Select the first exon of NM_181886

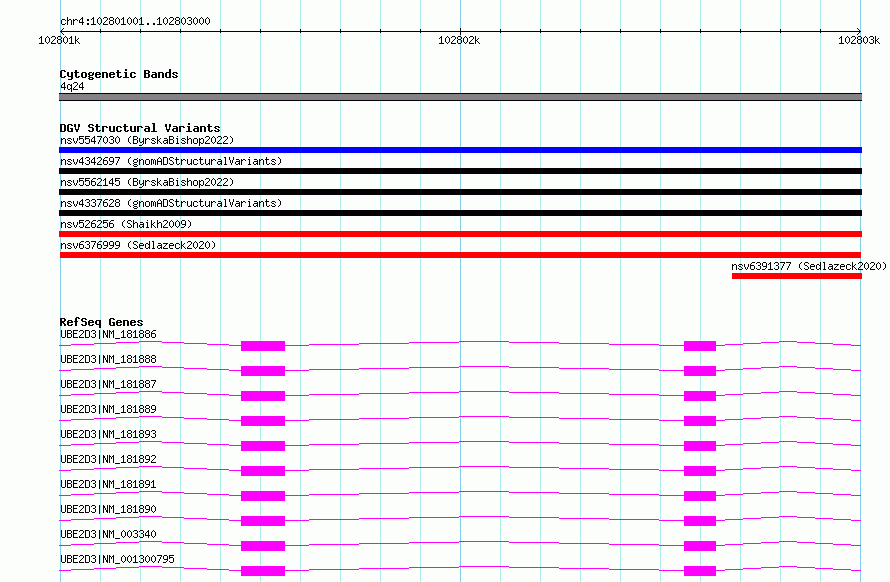point(263,346)
